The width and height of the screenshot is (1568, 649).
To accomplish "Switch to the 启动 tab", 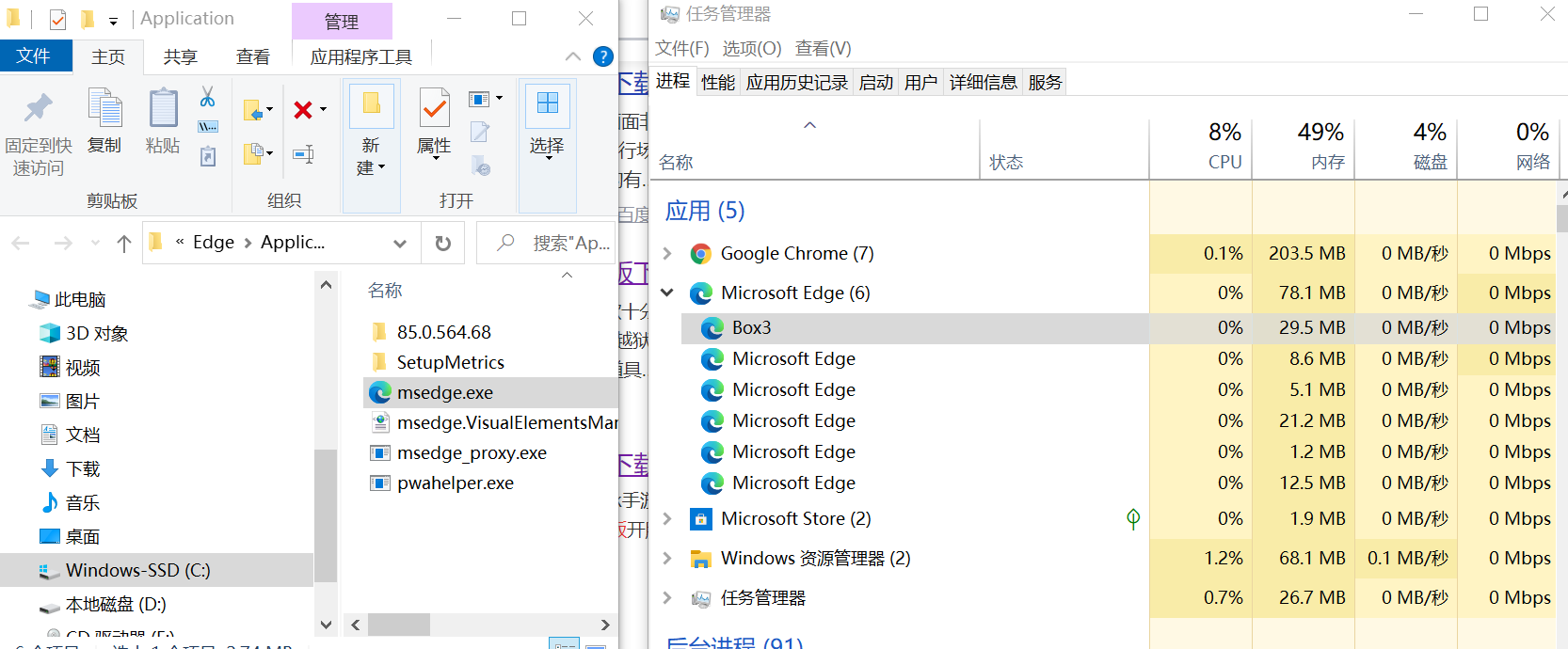I will (876, 83).
